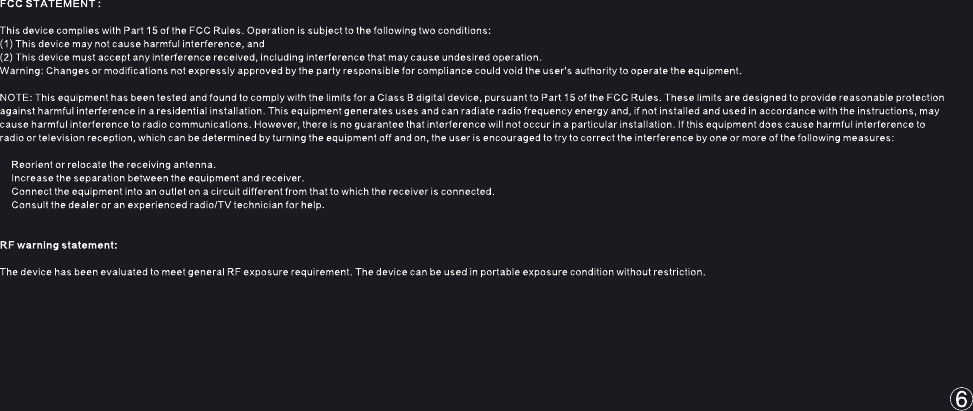Click the circled page number 6
The image size is (973, 411).
coord(961,399)
